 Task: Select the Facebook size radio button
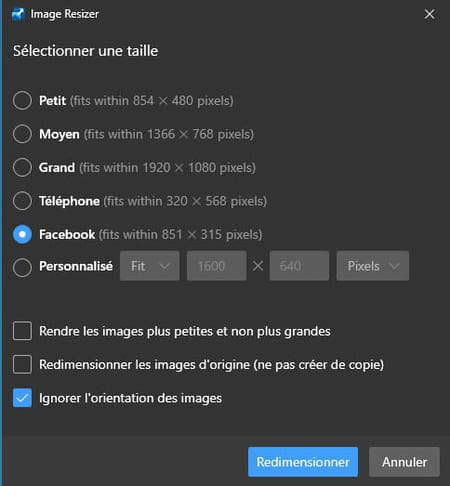22,234
